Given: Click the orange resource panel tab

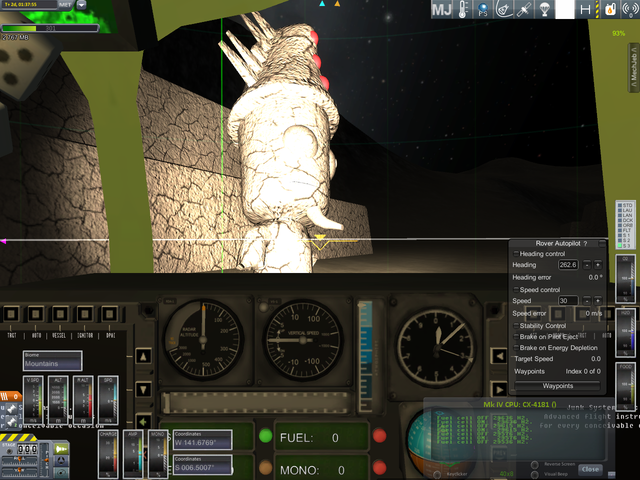Looking at the screenshot, I should click(x=10, y=396).
